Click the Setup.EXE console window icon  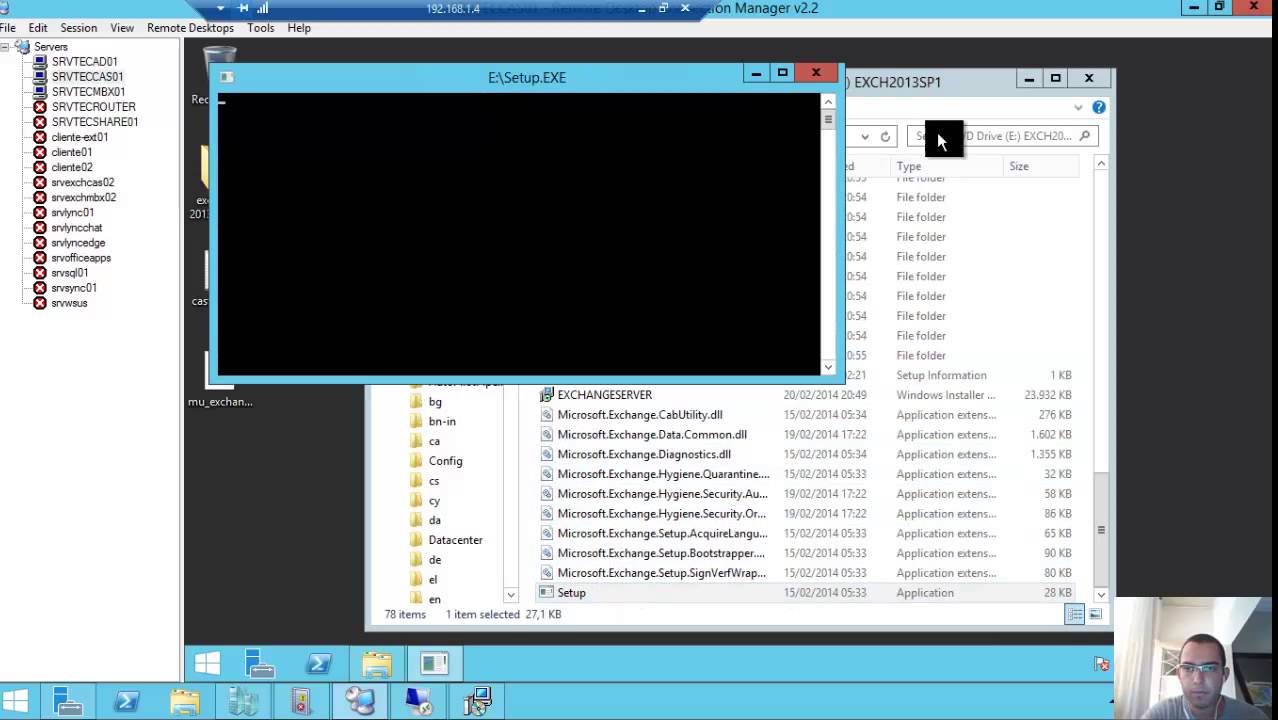(x=227, y=77)
